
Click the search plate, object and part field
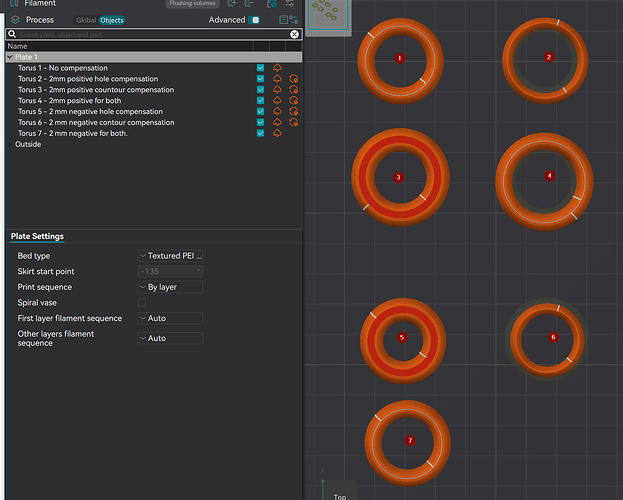pyautogui.click(x=154, y=35)
